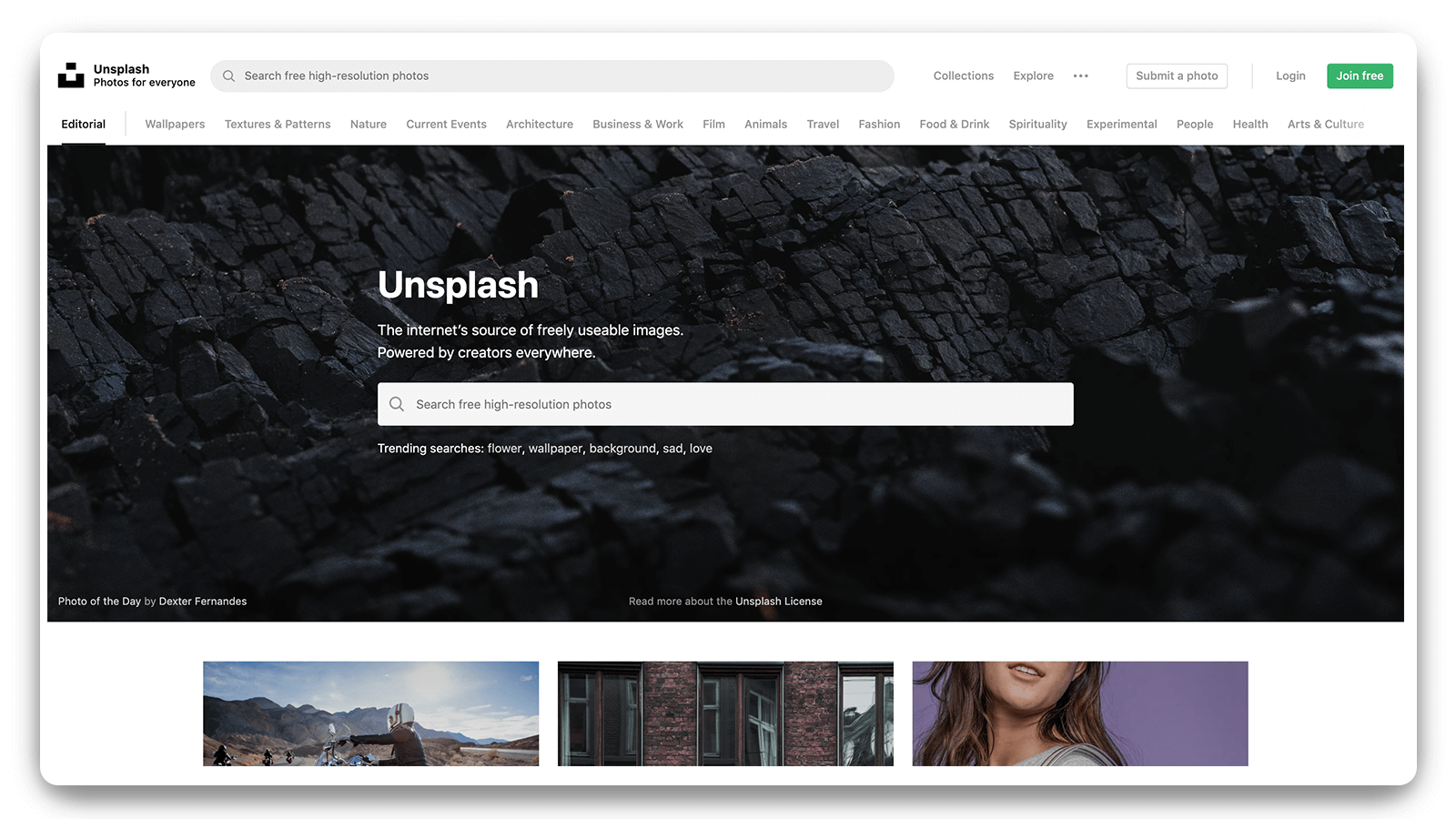
Task: Open Collections page
Action: click(963, 76)
